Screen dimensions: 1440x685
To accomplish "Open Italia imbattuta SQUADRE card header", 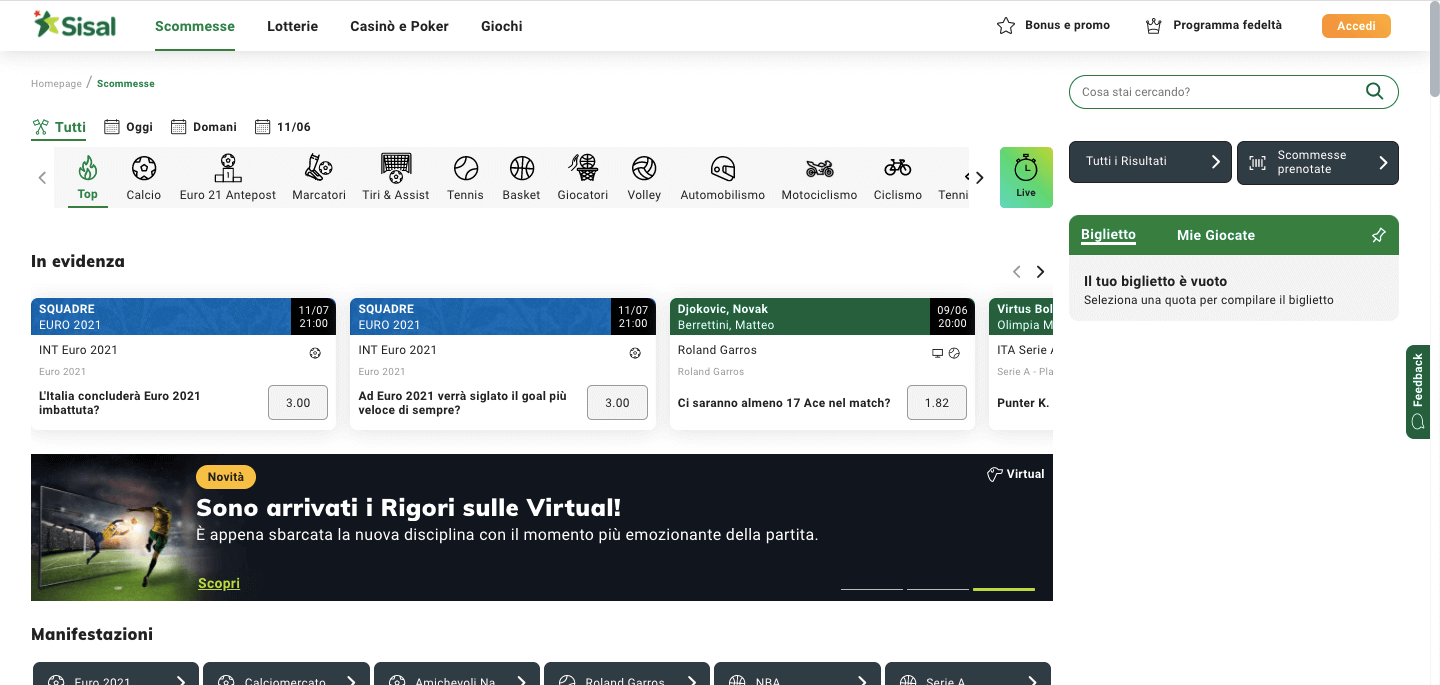I will (x=183, y=316).
